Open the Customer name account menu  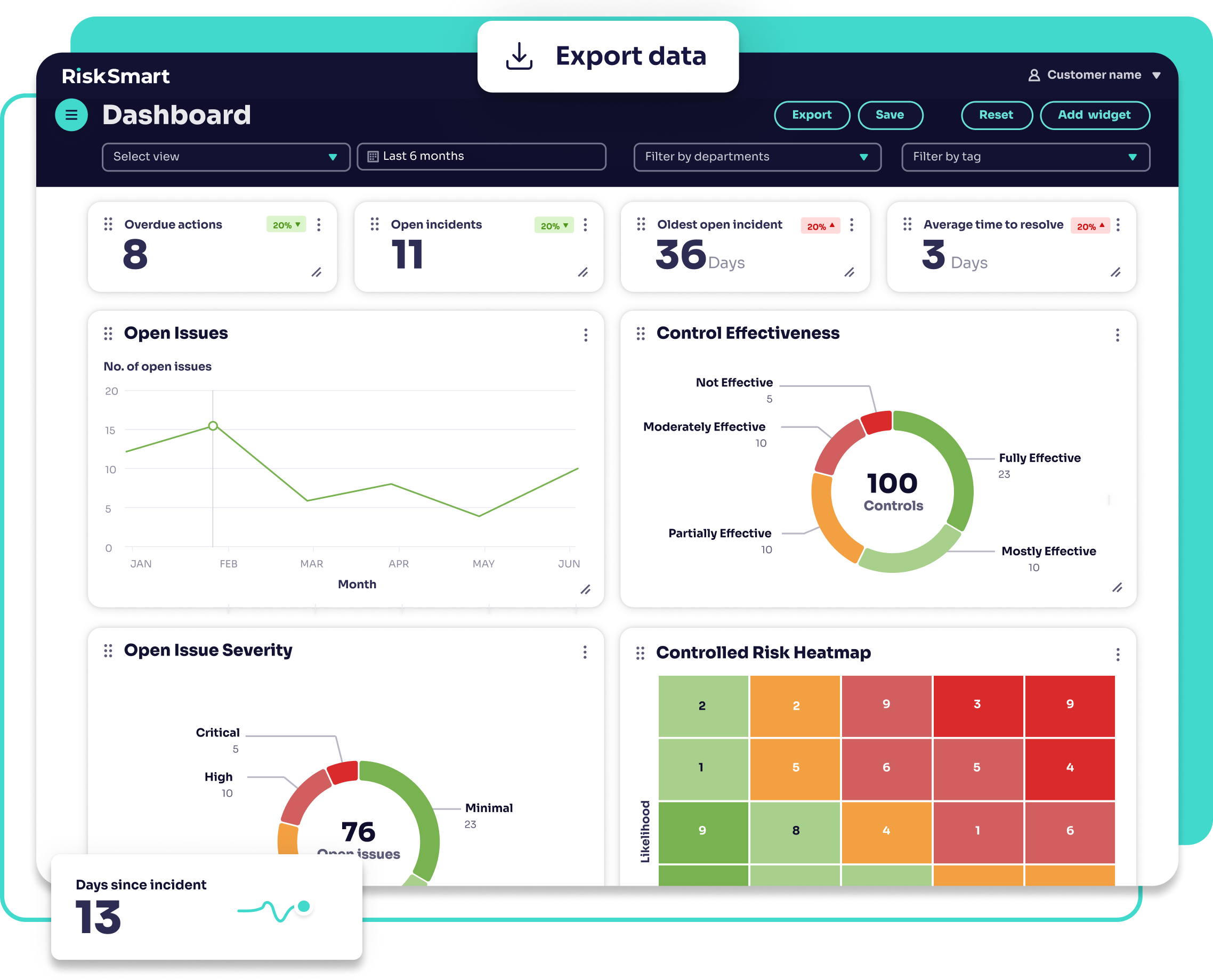click(1093, 75)
